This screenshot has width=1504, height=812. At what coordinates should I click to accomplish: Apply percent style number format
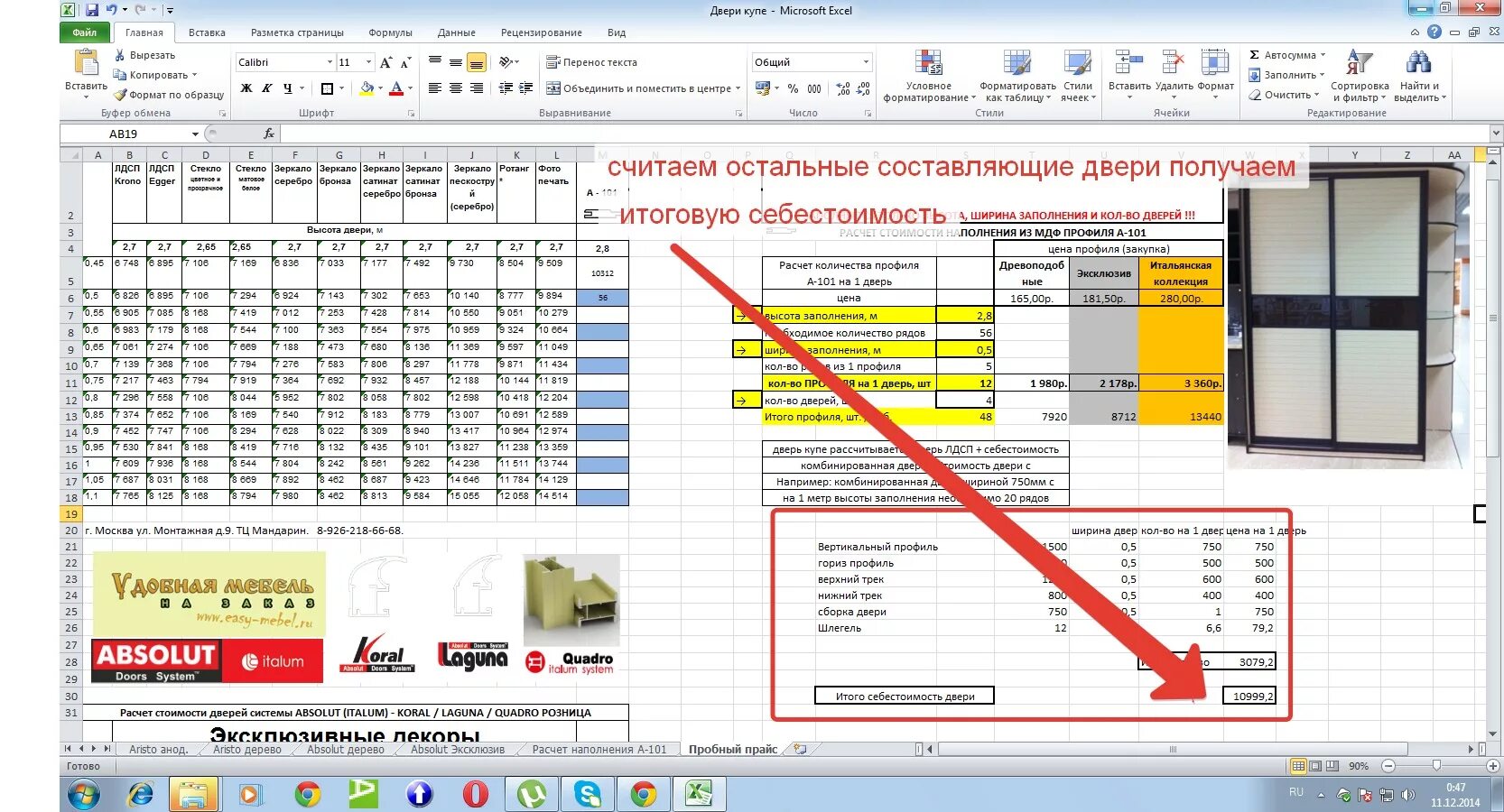tap(793, 88)
